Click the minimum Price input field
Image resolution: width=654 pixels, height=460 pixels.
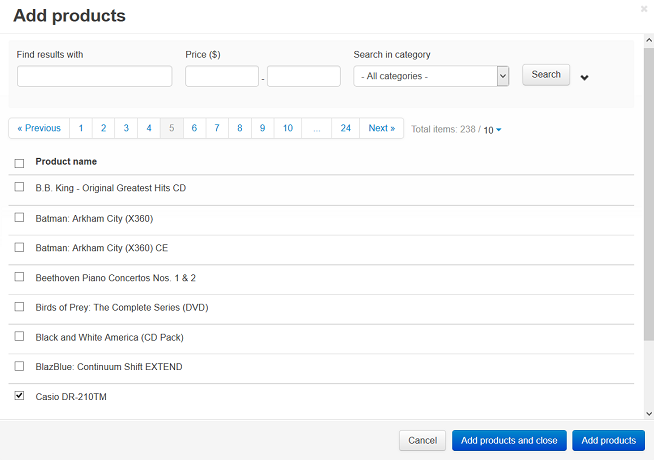[x=222, y=76]
